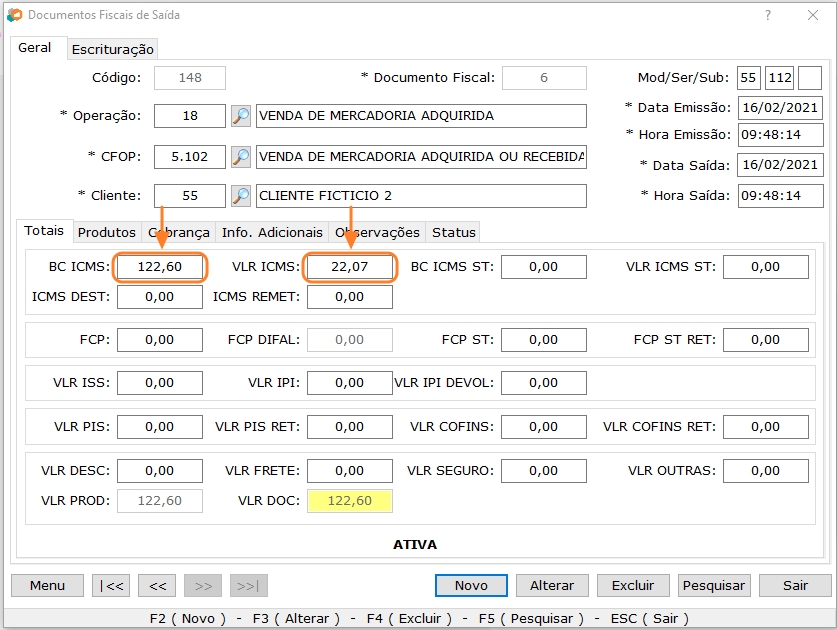This screenshot has width=837, height=630.
Task: Click the application icon in title bar
Action: point(14,15)
